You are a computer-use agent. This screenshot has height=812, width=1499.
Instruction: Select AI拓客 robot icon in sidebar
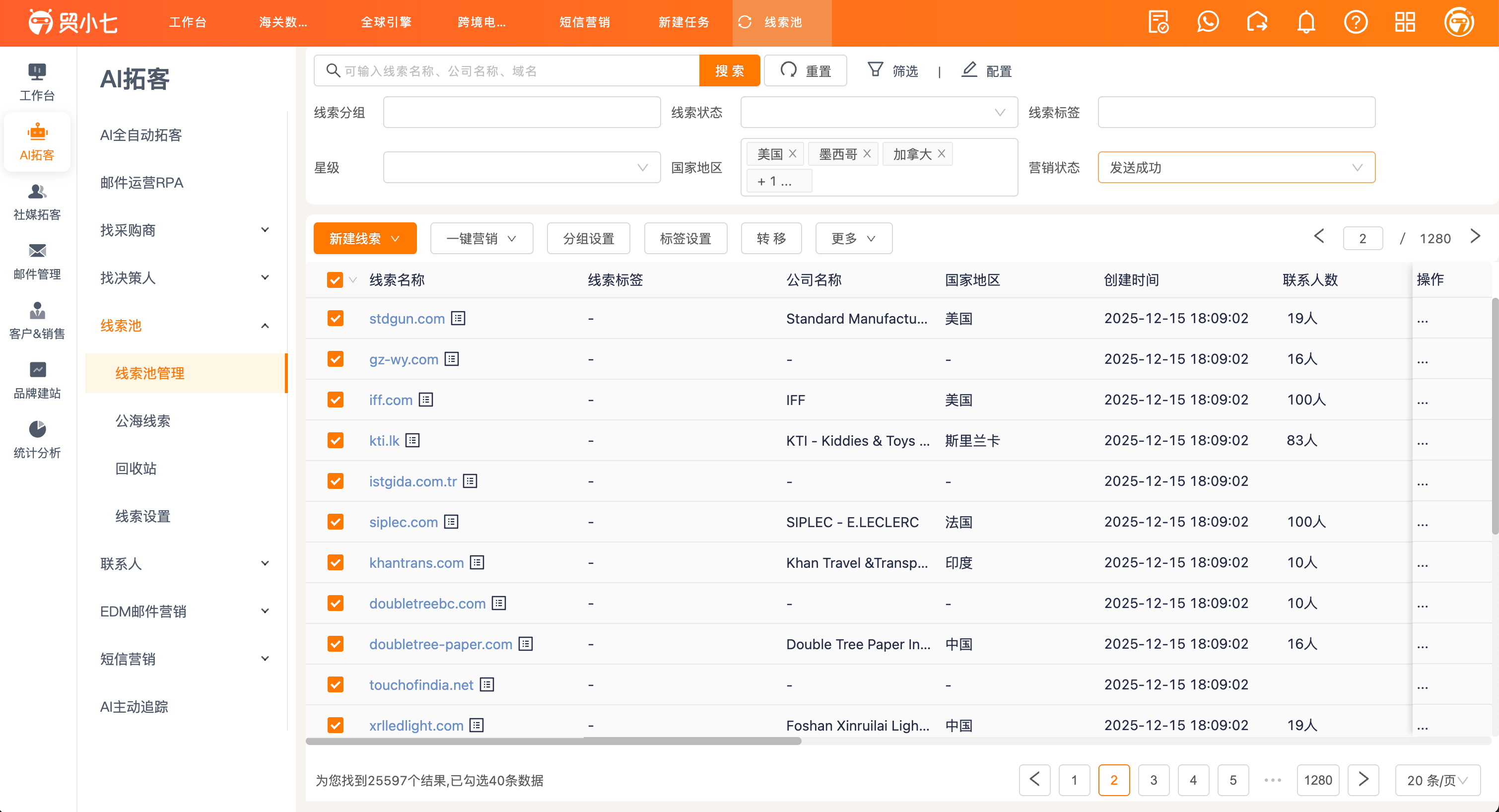pos(37,141)
